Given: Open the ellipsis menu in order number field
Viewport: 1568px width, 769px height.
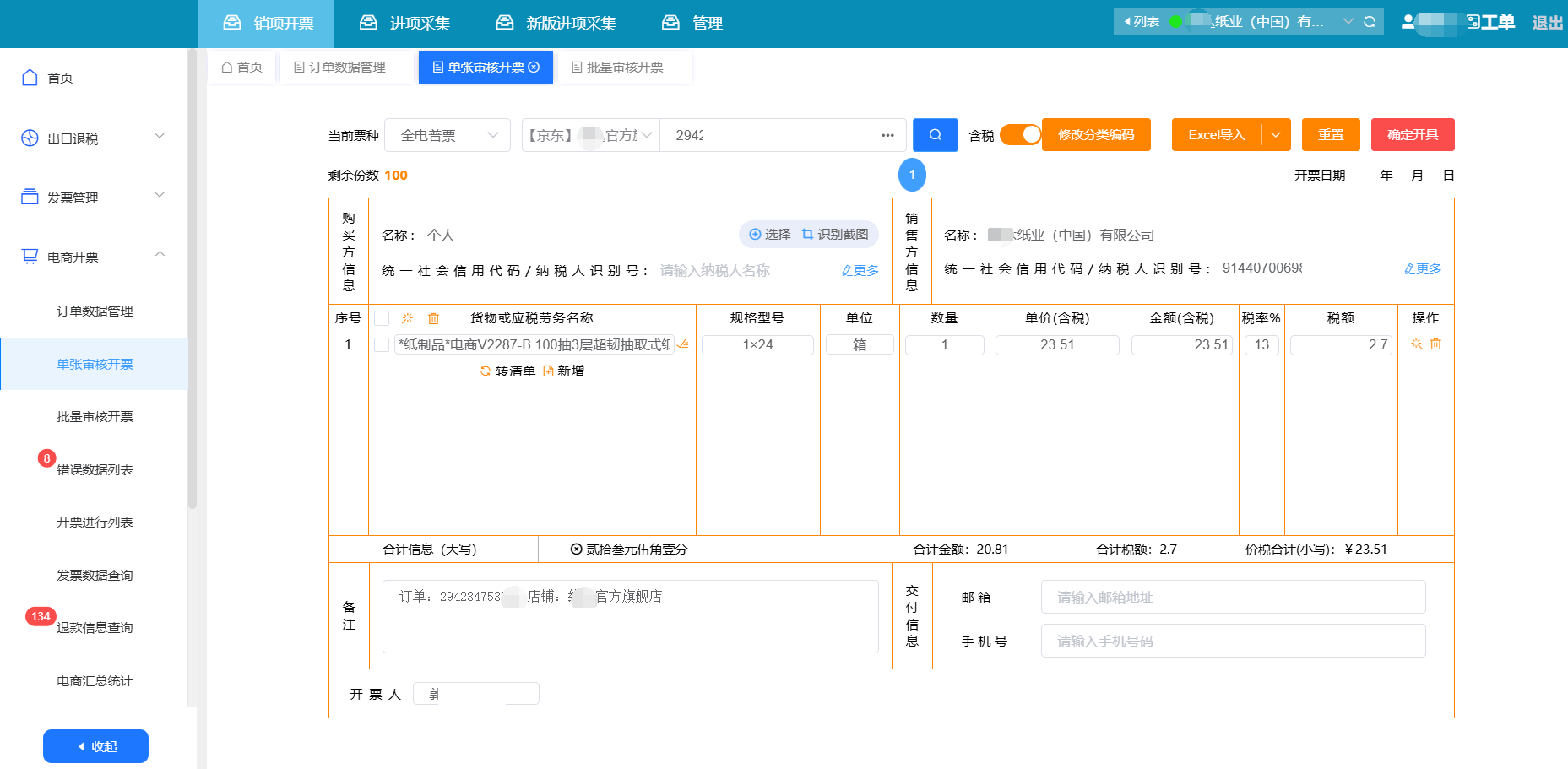Looking at the screenshot, I should coord(887,135).
